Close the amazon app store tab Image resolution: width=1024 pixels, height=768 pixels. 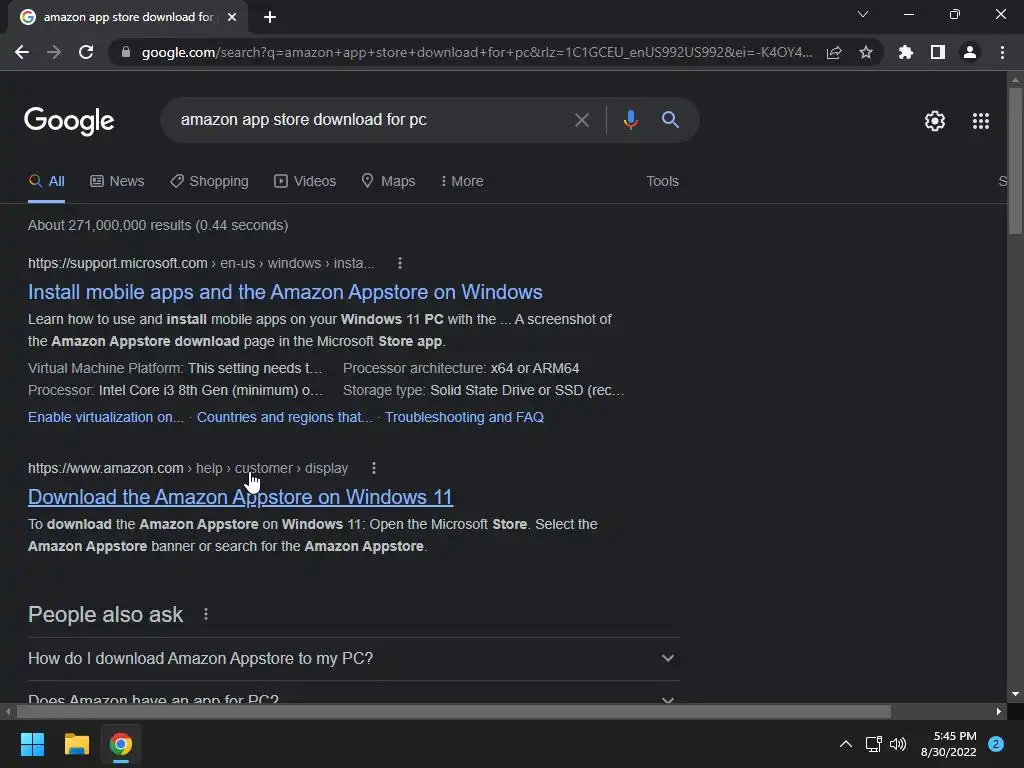tap(232, 17)
